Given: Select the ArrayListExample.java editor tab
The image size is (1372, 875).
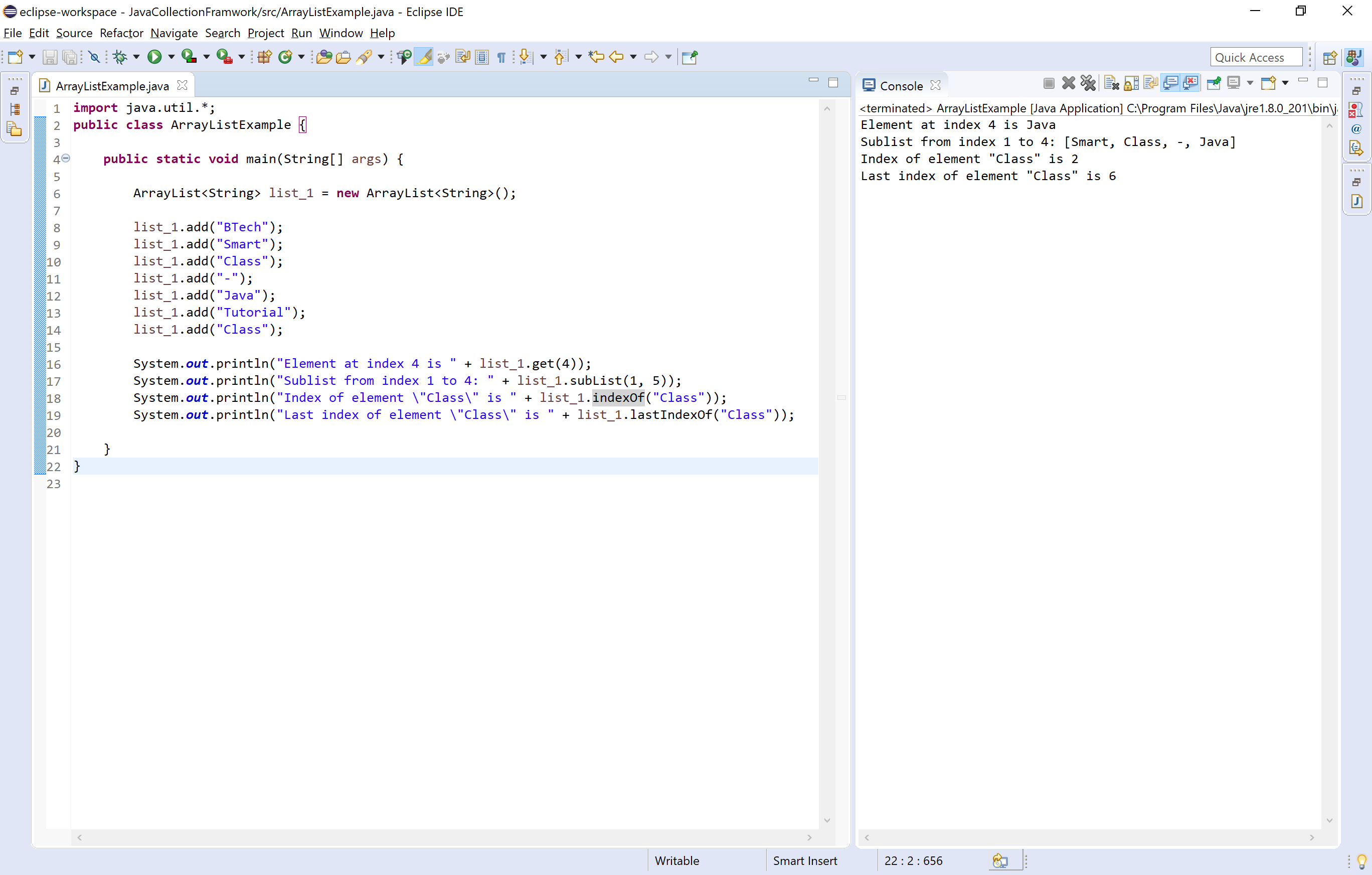Looking at the screenshot, I should 112,85.
